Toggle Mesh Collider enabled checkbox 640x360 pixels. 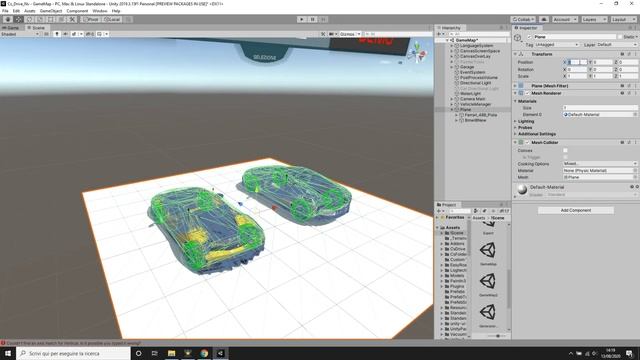point(527,142)
